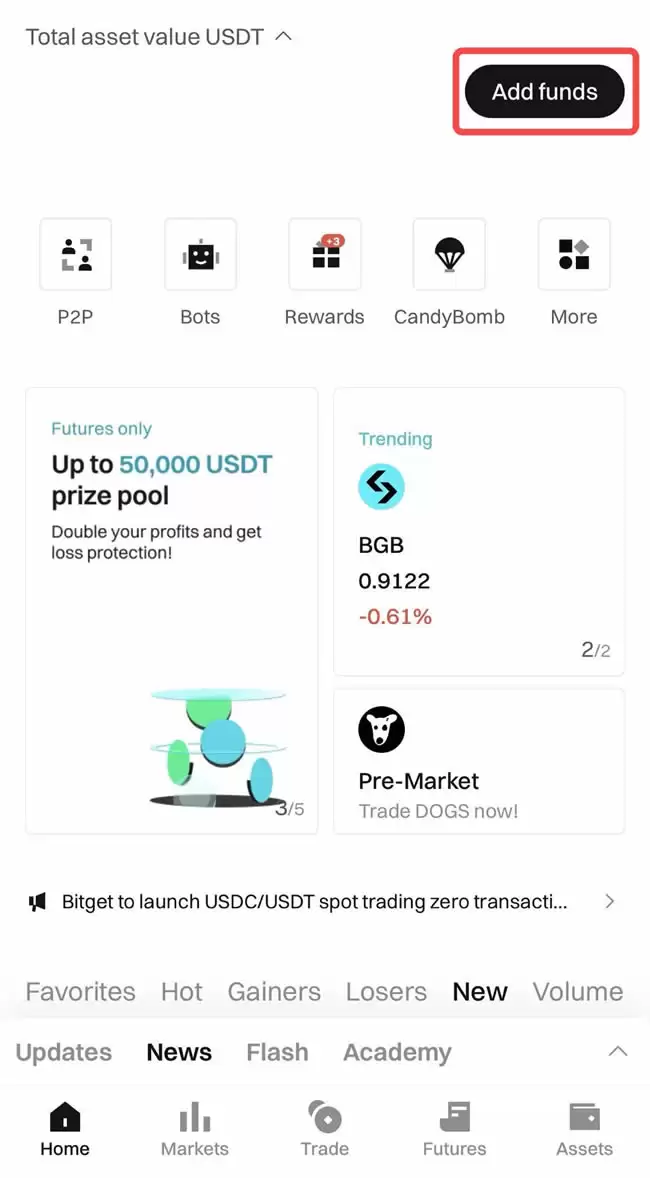Open the P2P trading section
Screen dimensions: 650x1178
click(x=75, y=255)
